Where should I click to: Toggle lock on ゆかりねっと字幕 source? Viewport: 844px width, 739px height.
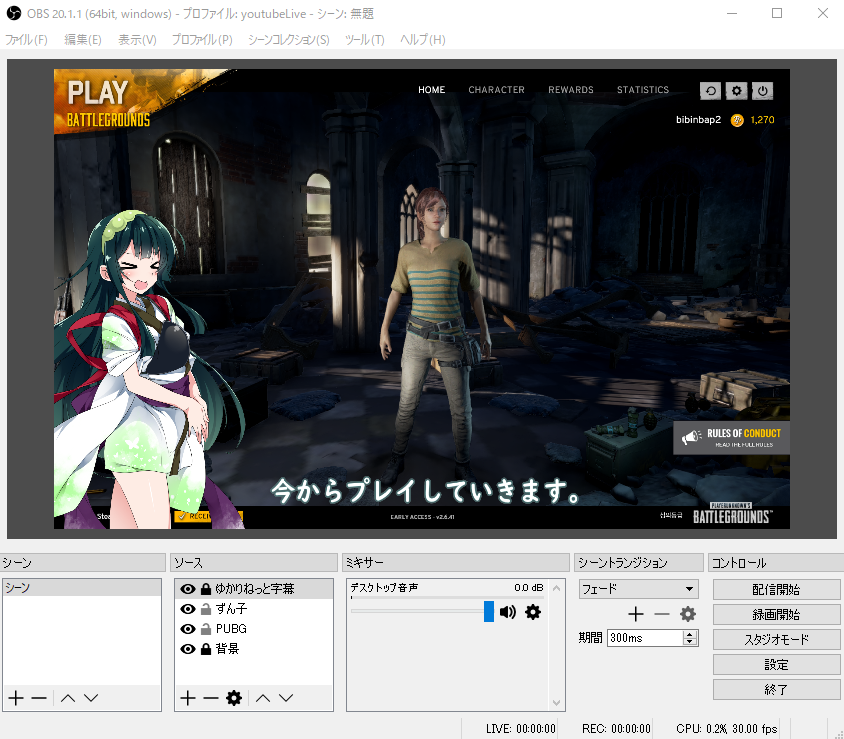click(x=206, y=589)
